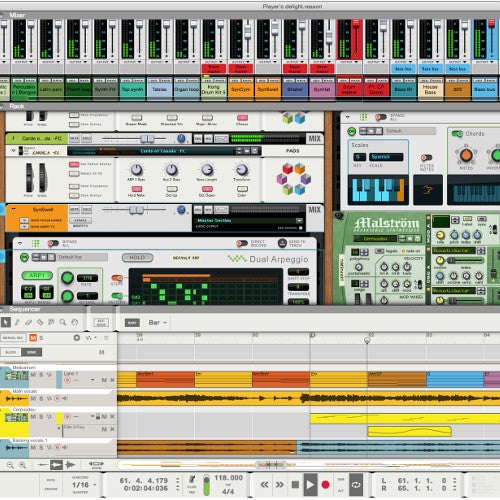Select the House Bass mixer channel label
Image resolution: width=500 pixels, height=500 pixels.
430,89
